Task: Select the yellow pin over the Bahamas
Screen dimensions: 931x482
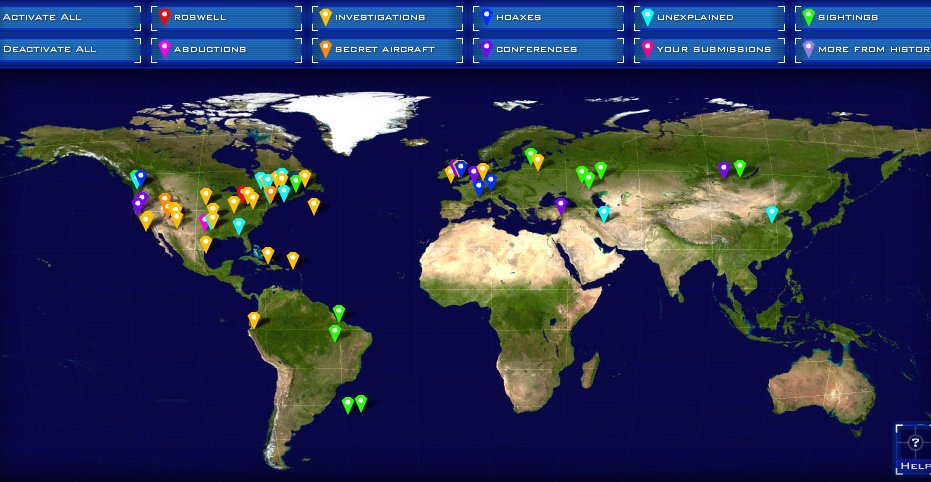Action: tap(268, 255)
